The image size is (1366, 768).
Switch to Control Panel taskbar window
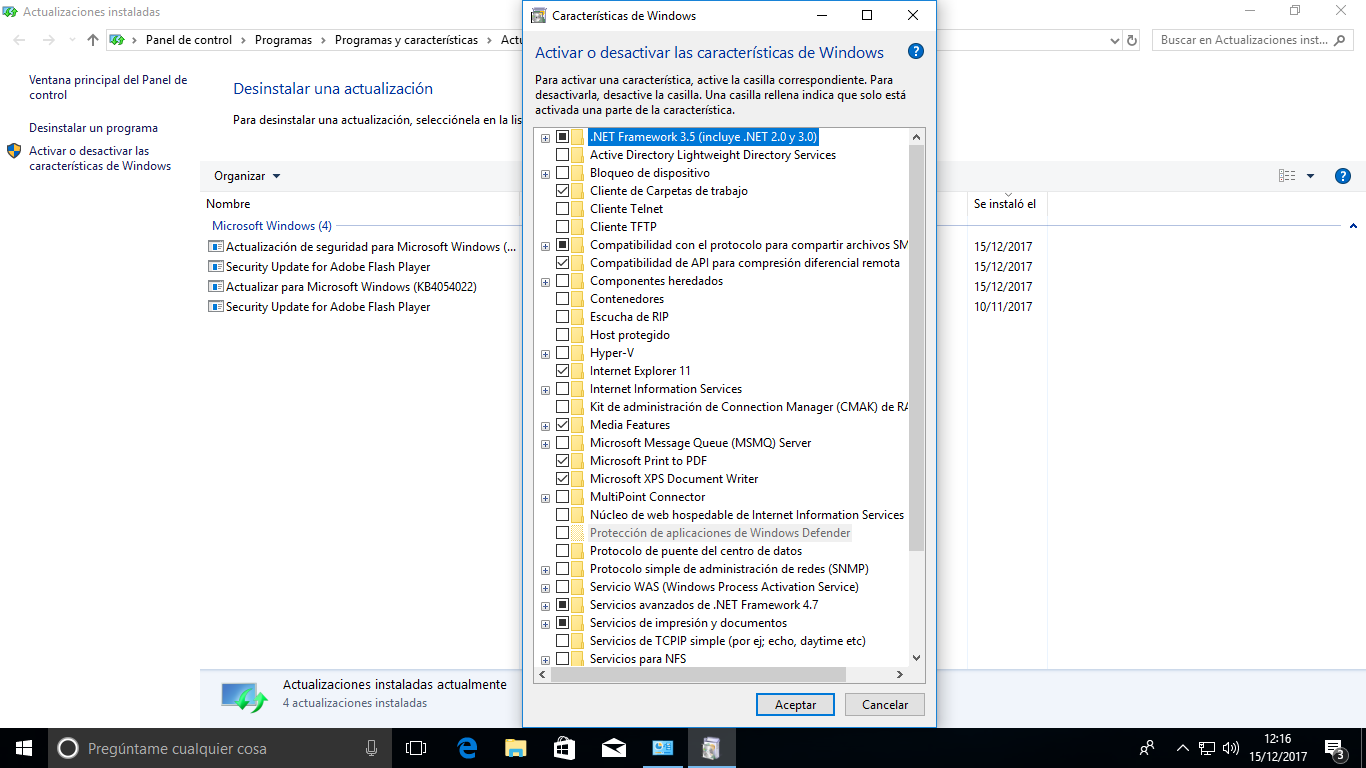(x=662, y=748)
